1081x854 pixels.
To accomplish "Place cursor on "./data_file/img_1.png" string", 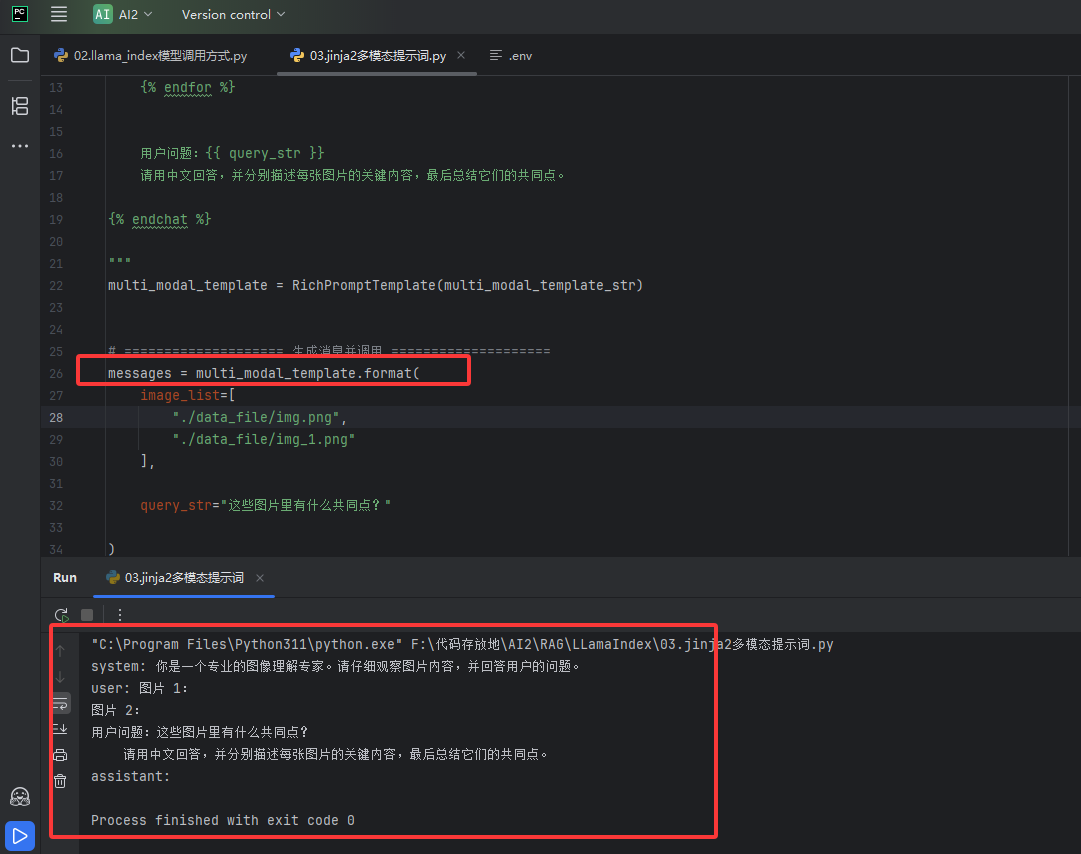I will (263, 440).
